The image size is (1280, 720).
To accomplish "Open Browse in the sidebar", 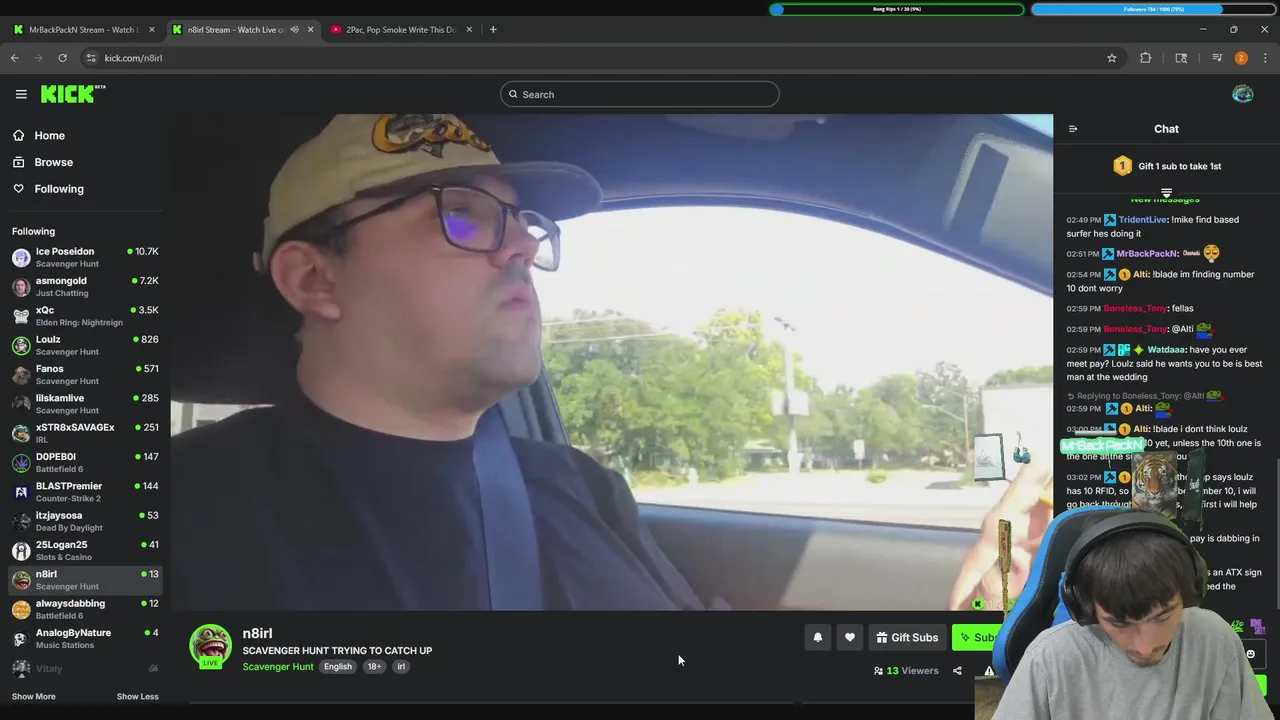I will tap(54, 162).
